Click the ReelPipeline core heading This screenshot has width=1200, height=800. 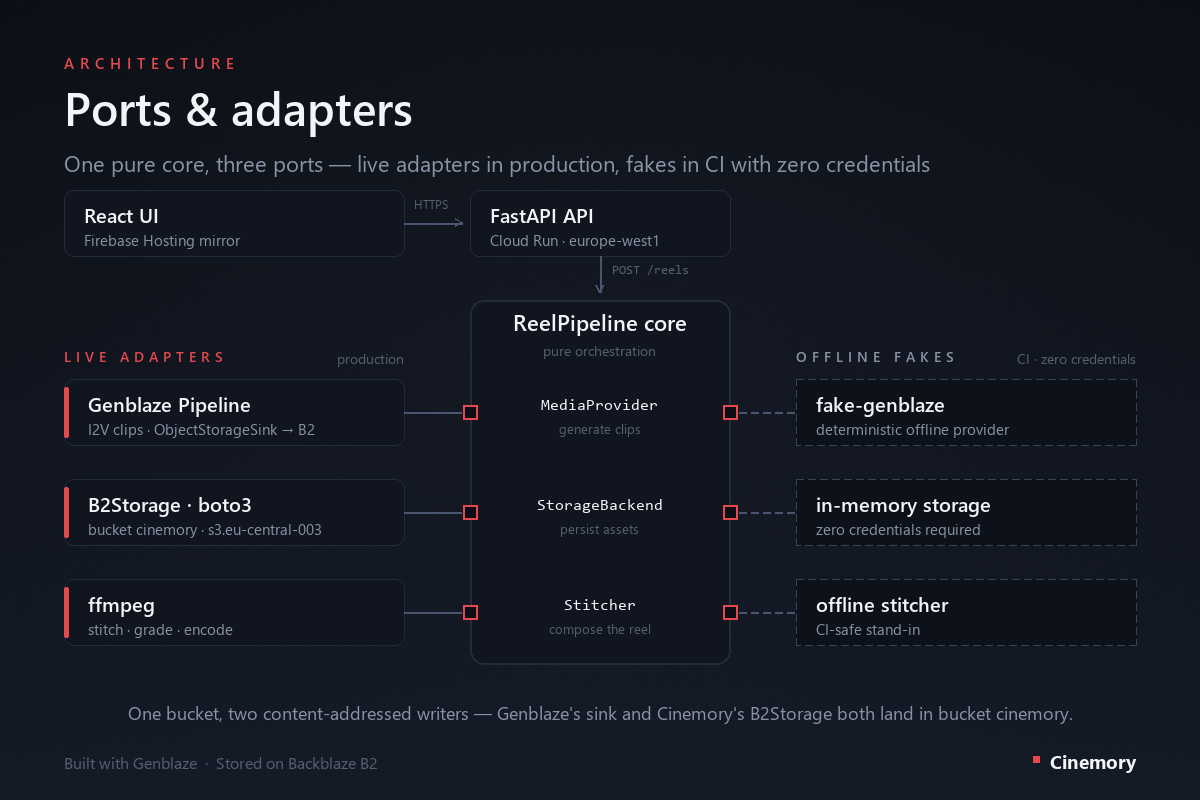pyautogui.click(x=600, y=324)
